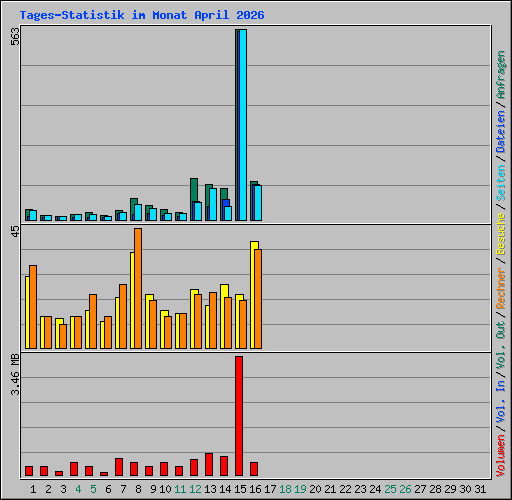Click green weekend day label "12"
Viewport: 512px width, 500px height.
[x=195, y=489]
